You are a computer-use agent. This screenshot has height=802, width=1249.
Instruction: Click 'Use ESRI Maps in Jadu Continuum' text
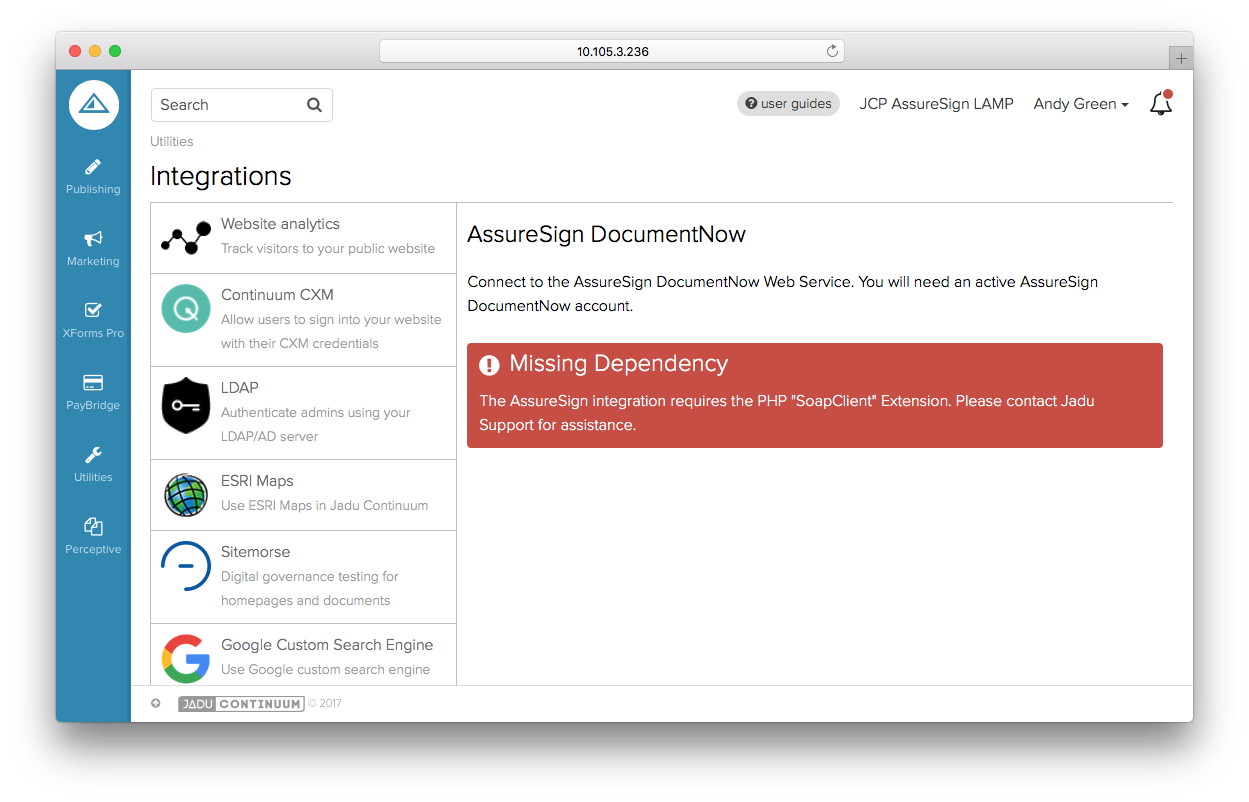(x=325, y=506)
